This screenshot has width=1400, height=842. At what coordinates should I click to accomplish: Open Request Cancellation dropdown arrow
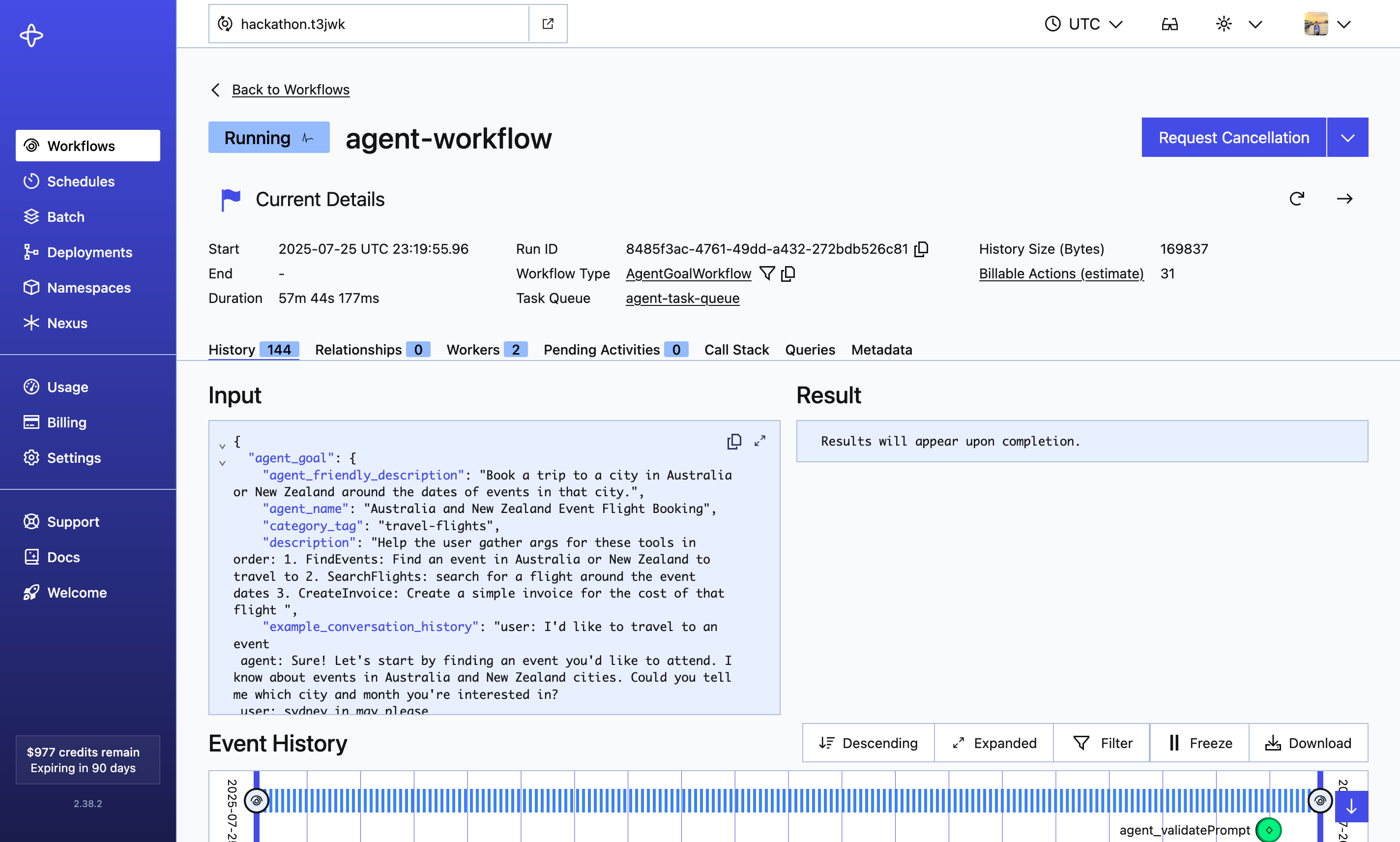[x=1347, y=137]
